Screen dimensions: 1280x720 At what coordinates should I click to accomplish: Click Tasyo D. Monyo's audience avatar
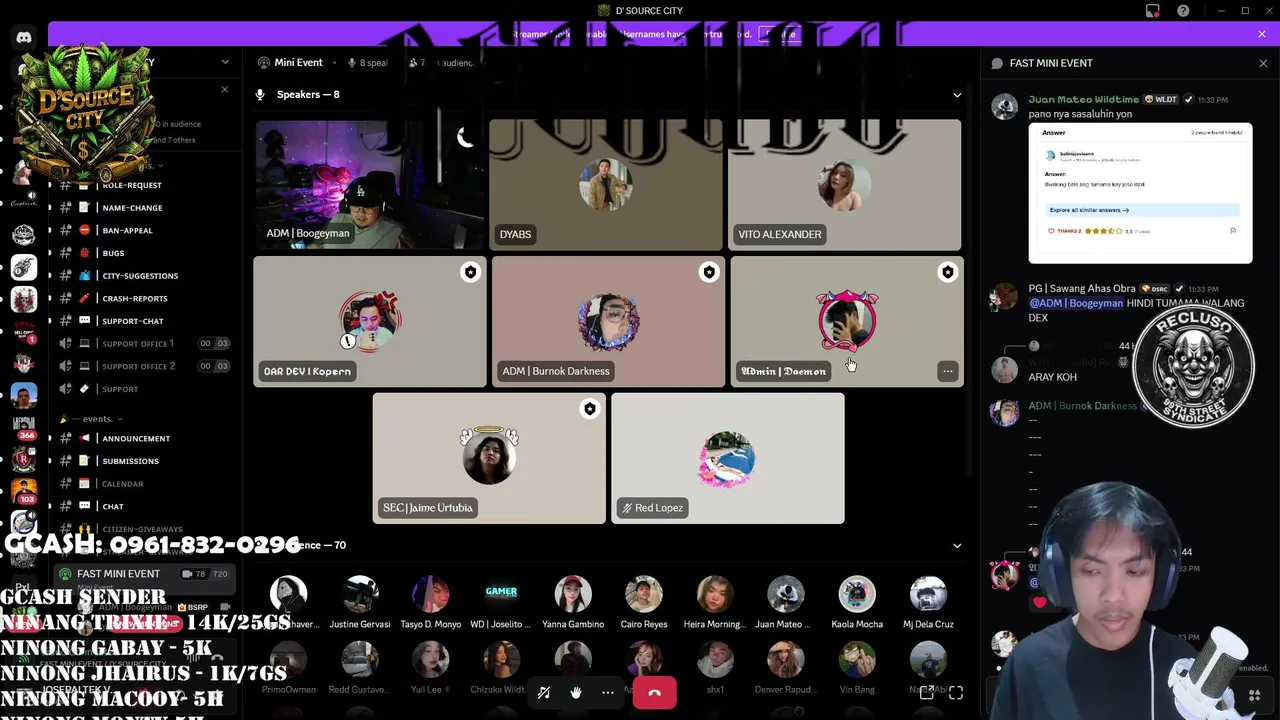(431, 595)
